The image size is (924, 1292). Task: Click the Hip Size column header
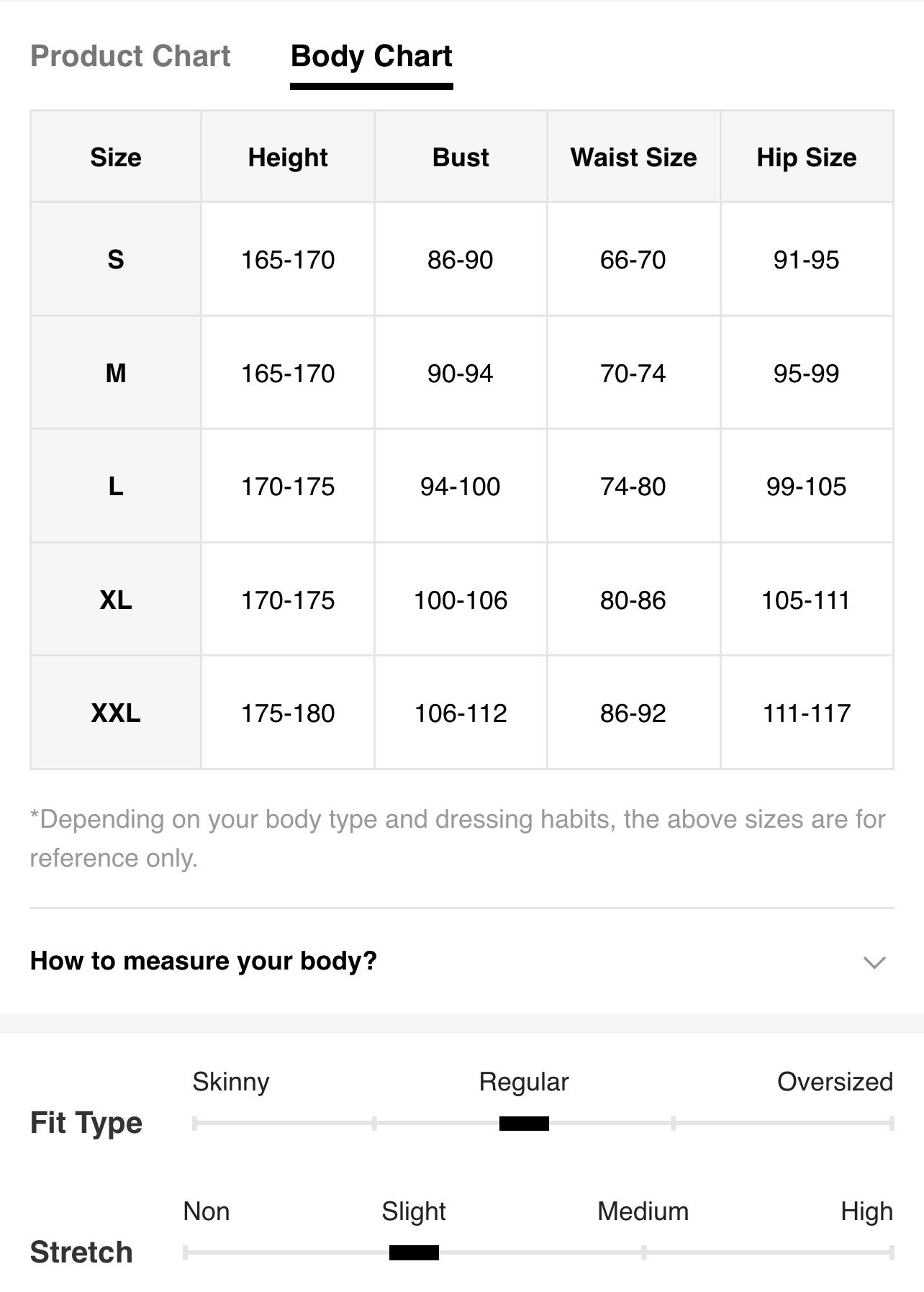[807, 157]
